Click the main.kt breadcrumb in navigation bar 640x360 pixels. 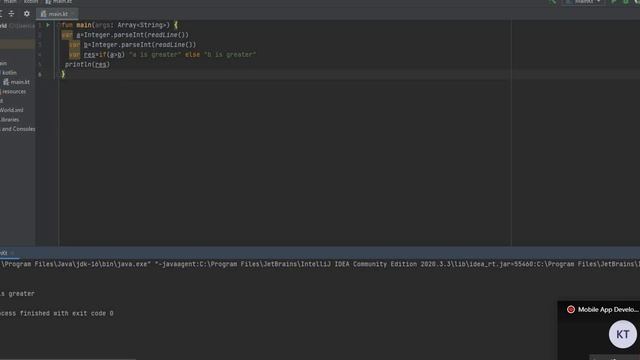(59, 2)
